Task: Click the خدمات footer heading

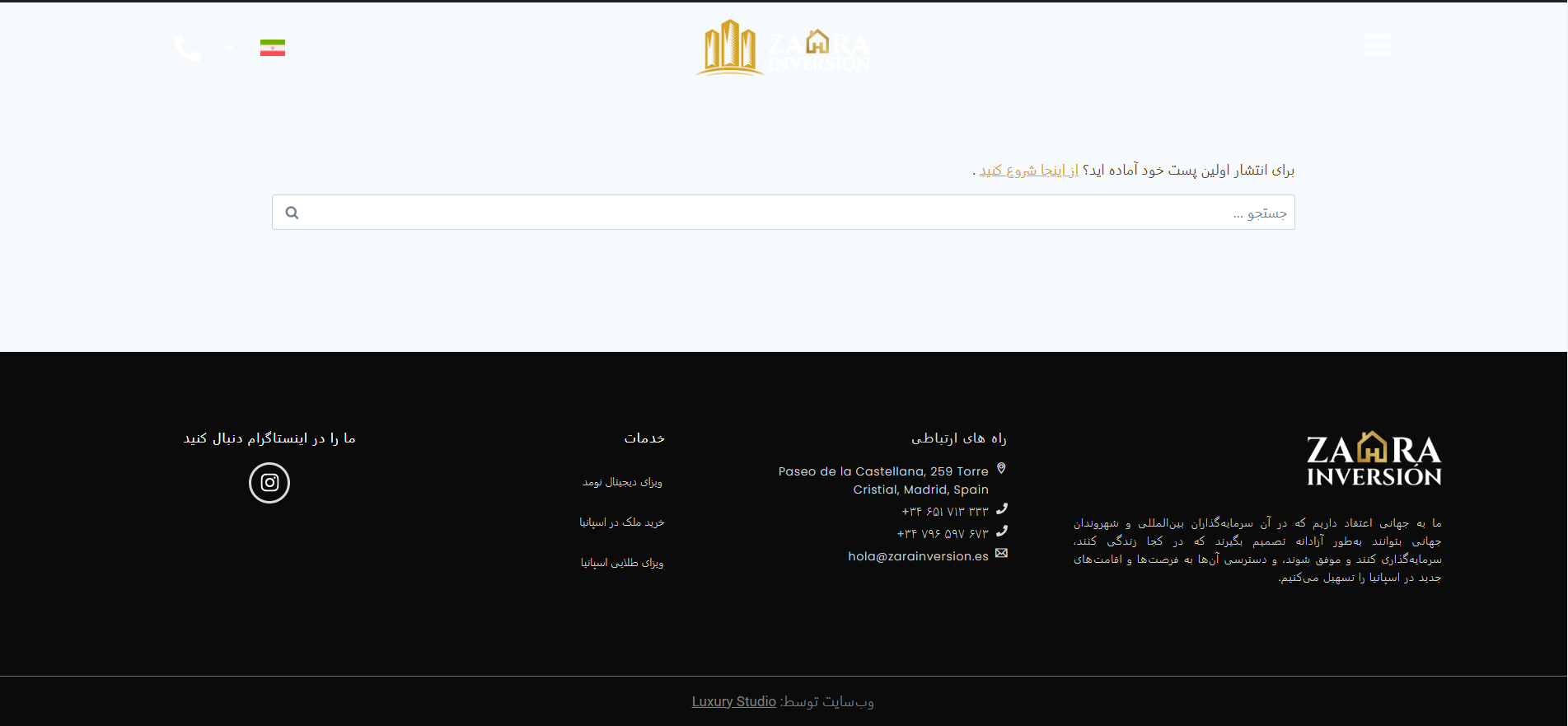Action: point(644,438)
